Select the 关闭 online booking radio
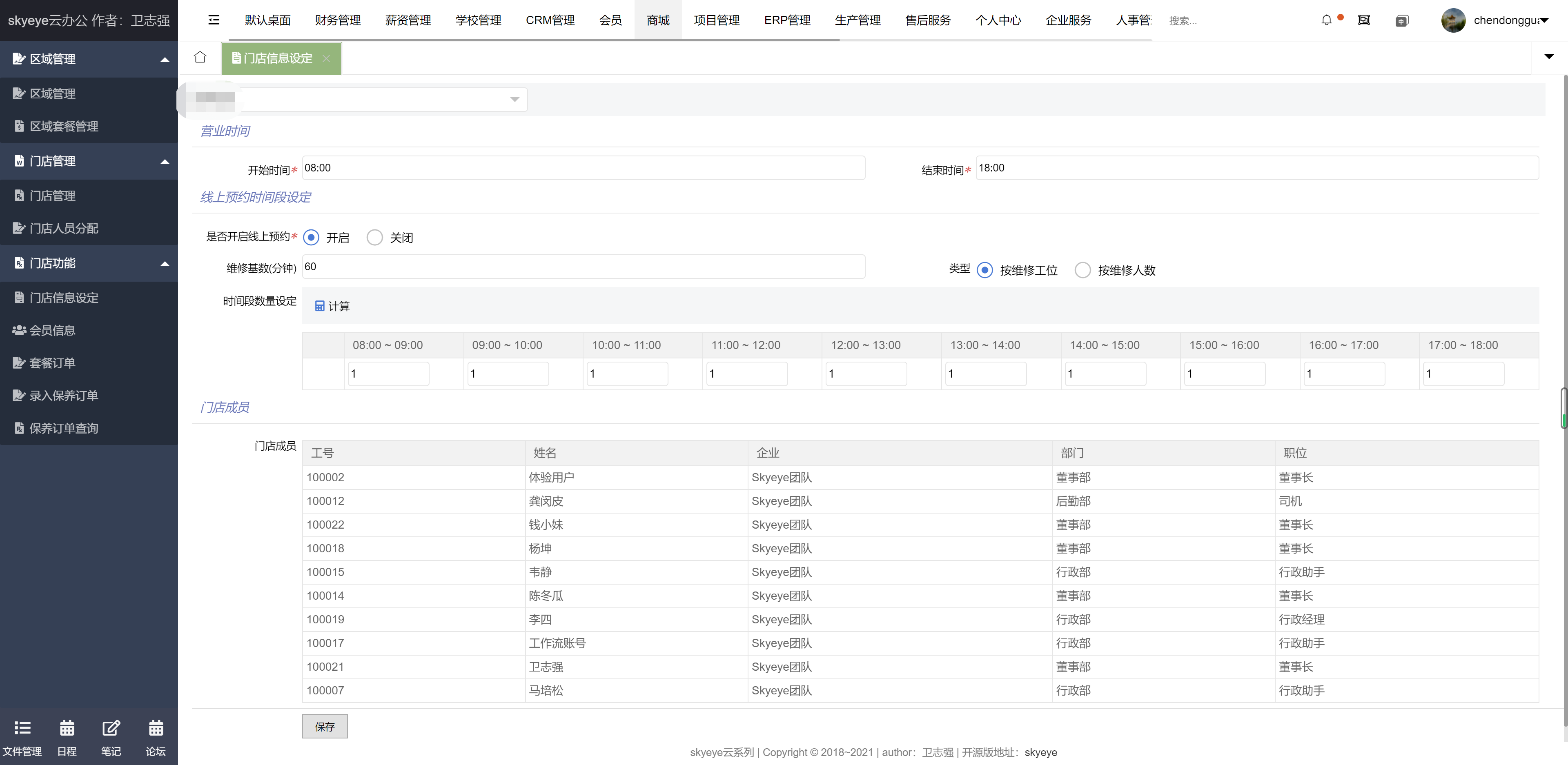 [x=375, y=237]
